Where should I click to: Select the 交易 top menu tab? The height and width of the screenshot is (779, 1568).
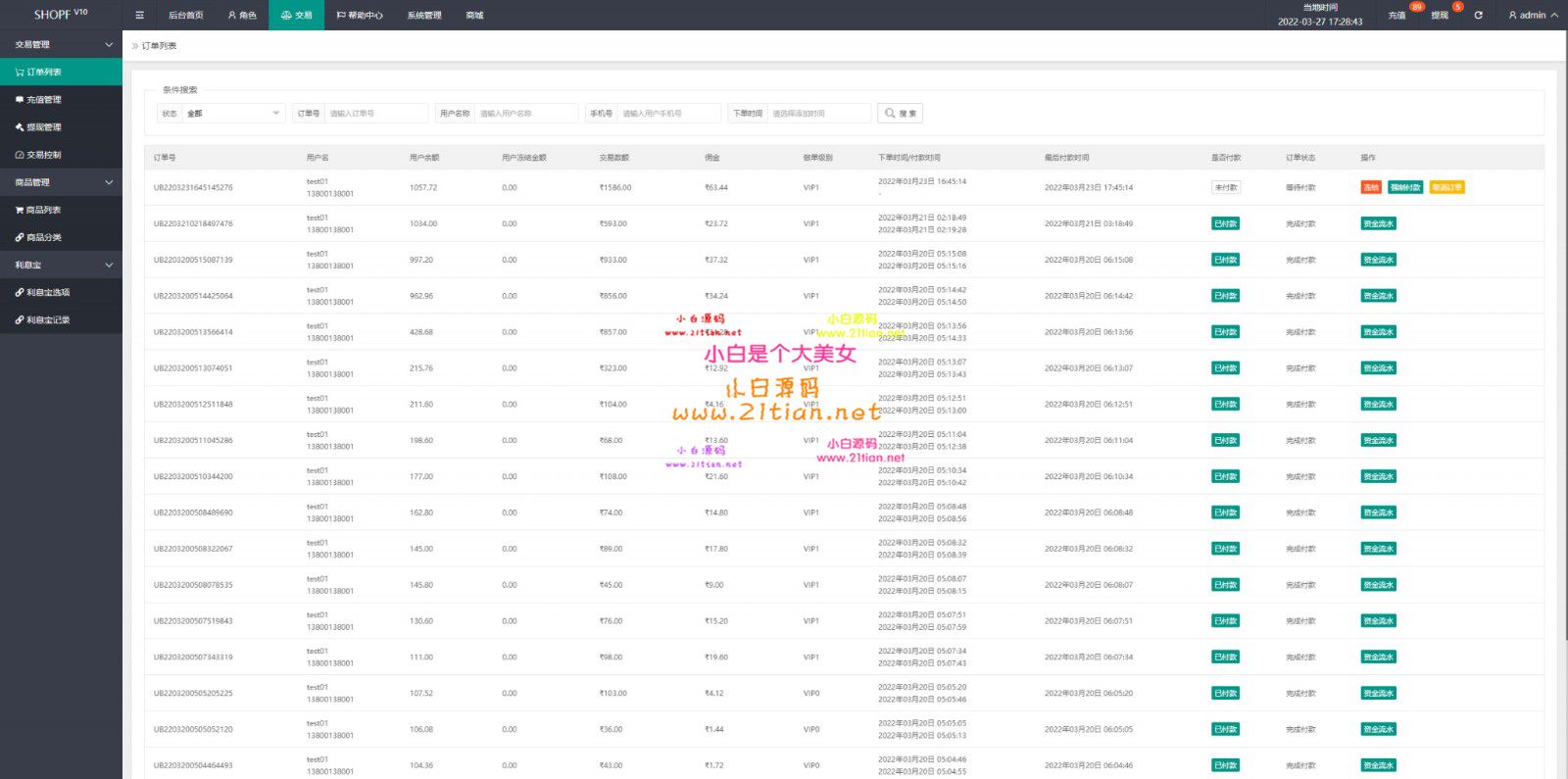coord(296,15)
